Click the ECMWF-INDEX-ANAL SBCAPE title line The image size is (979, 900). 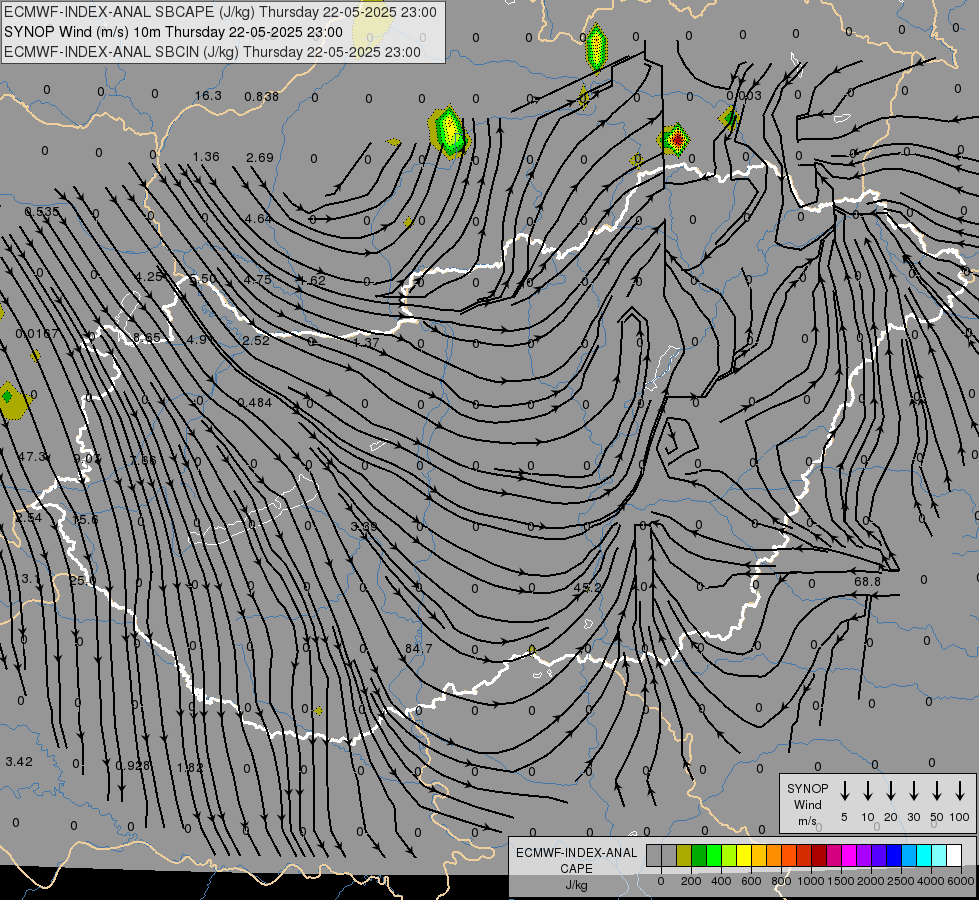point(220,12)
